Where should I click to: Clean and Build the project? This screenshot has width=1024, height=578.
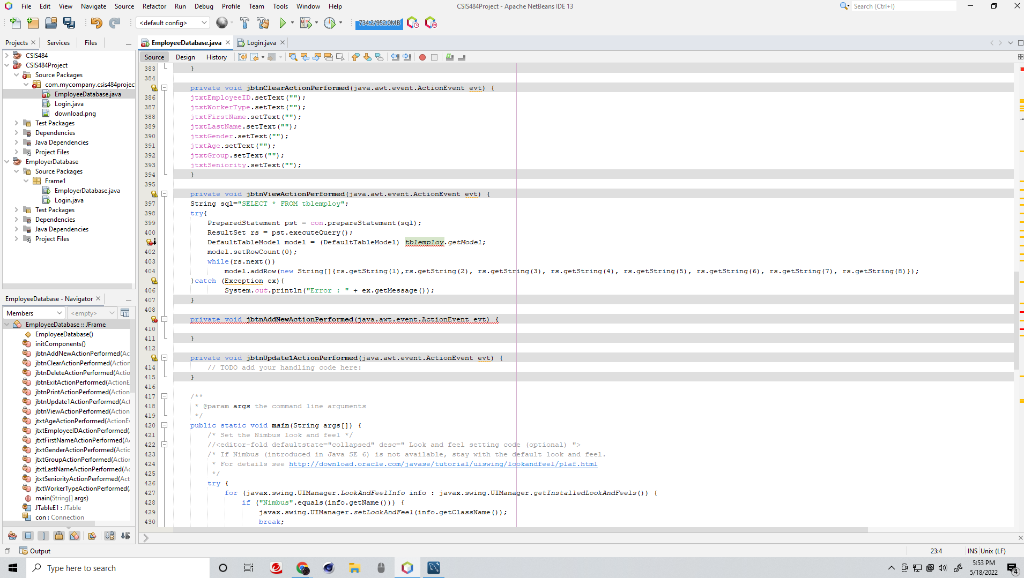tap(263, 21)
